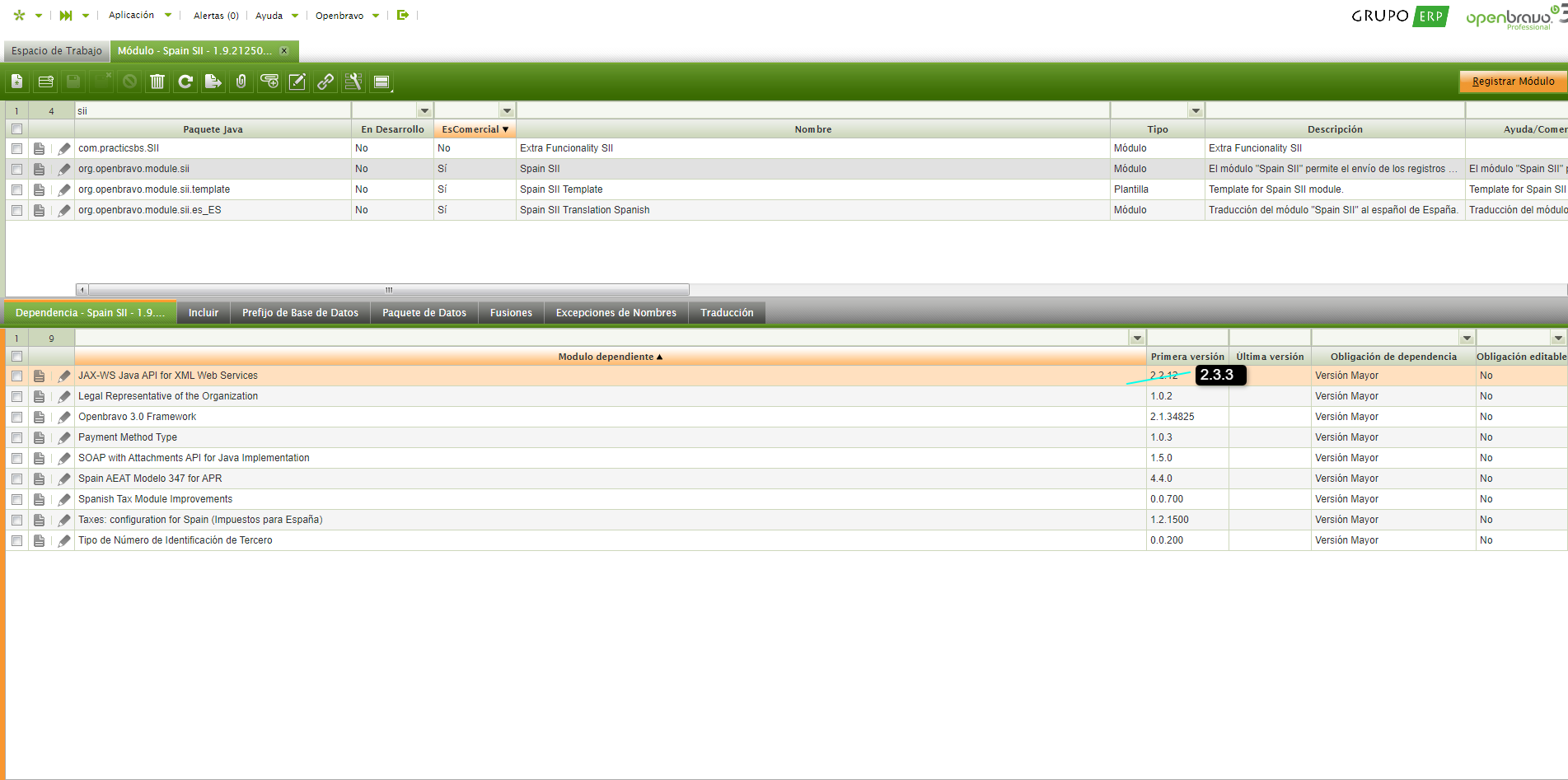Tick the org.openbravo.module.sii.es_ES row checkbox
Screen dimensions: 1568x780
point(16,210)
